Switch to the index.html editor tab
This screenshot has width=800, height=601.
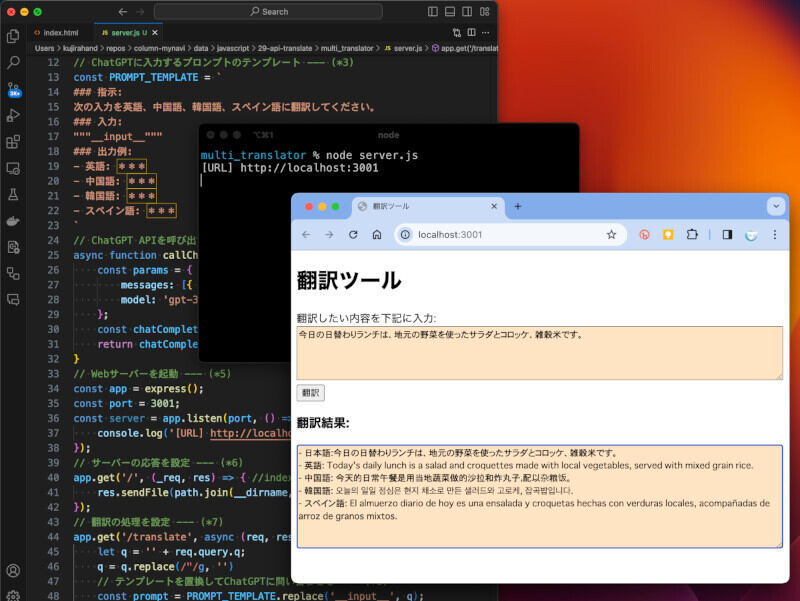(x=58, y=32)
